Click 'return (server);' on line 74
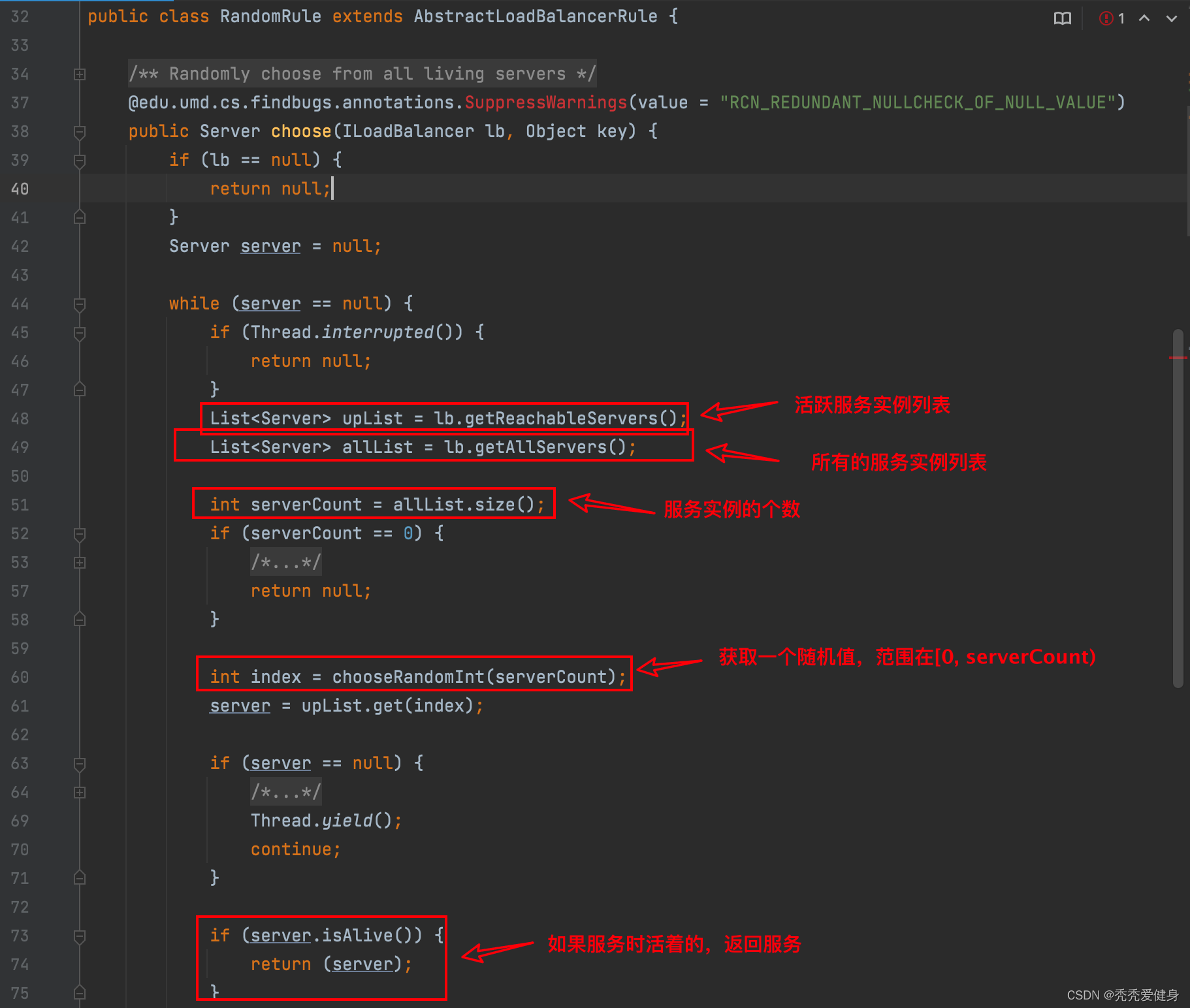Image resolution: width=1190 pixels, height=1008 pixels. (332, 964)
